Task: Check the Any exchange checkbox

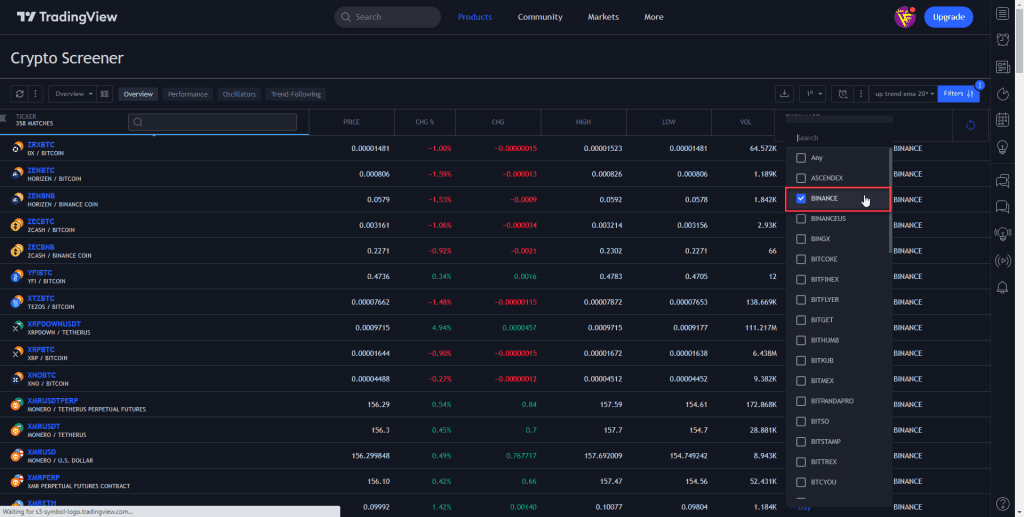Action: (x=801, y=158)
